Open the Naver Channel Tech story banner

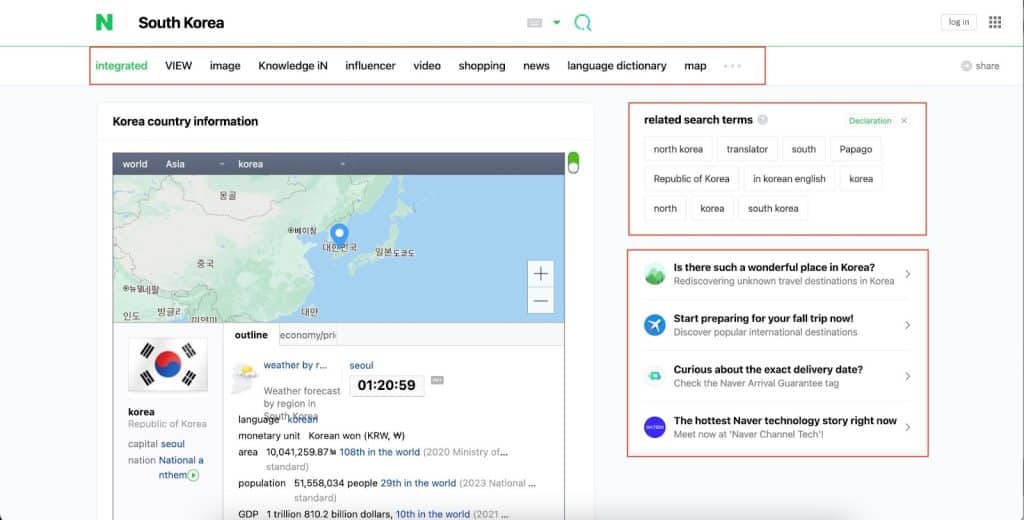pyautogui.click(x=776, y=427)
